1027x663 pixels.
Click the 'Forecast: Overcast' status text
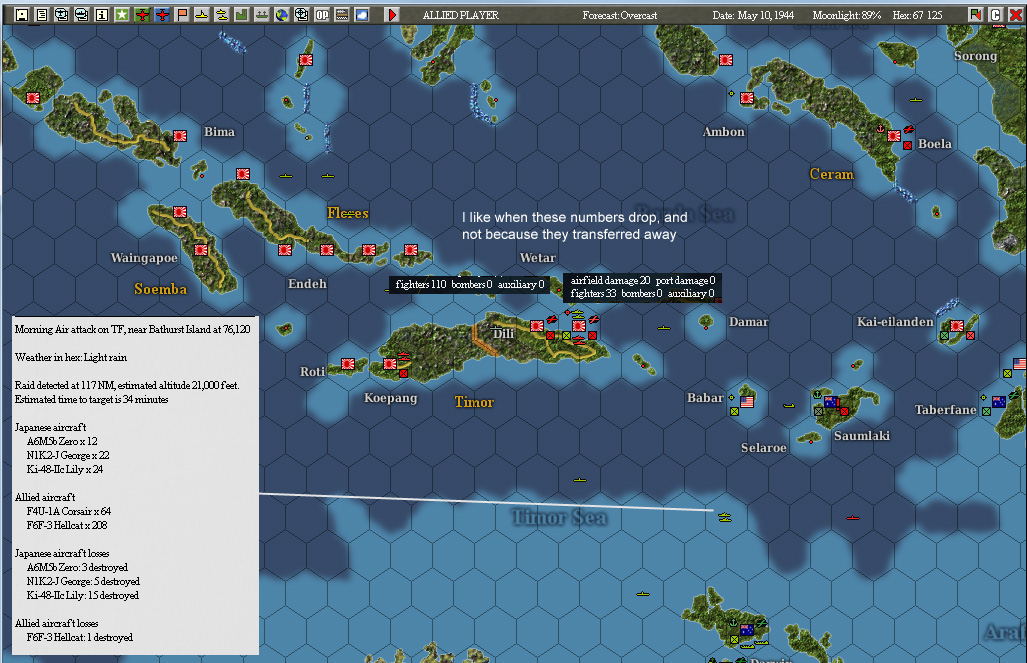tap(620, 15)
